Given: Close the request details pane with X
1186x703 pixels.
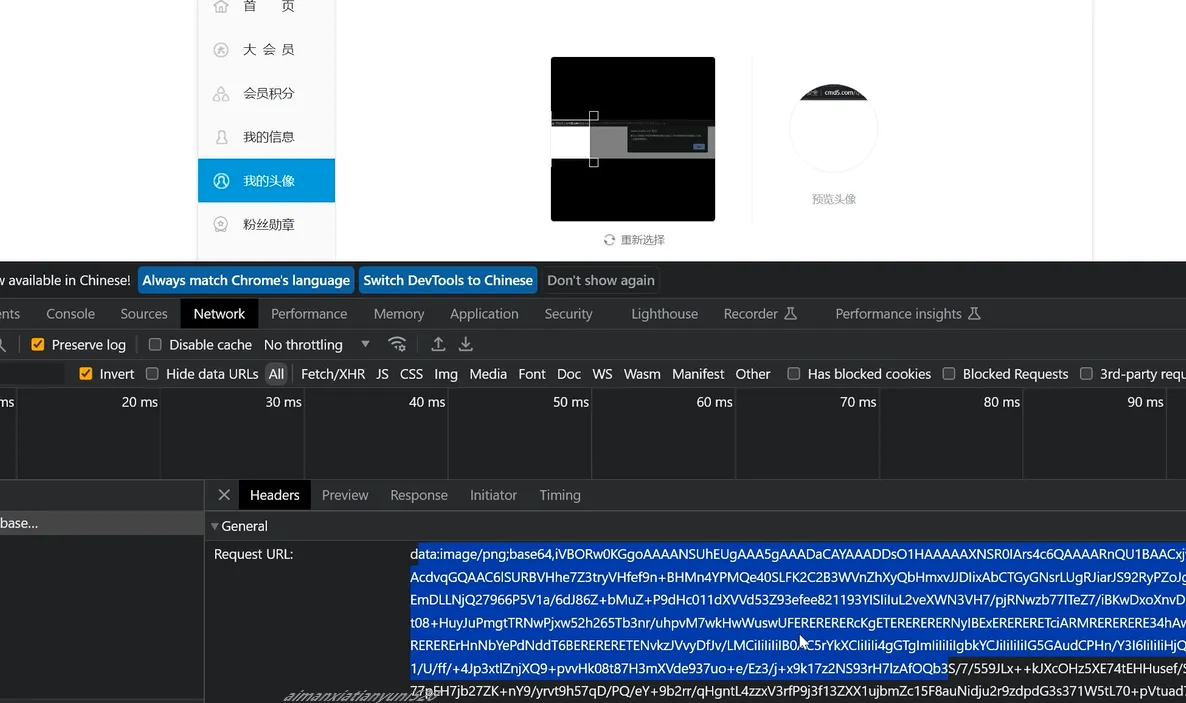Looking at the screenshot, I should coord(224,495).
